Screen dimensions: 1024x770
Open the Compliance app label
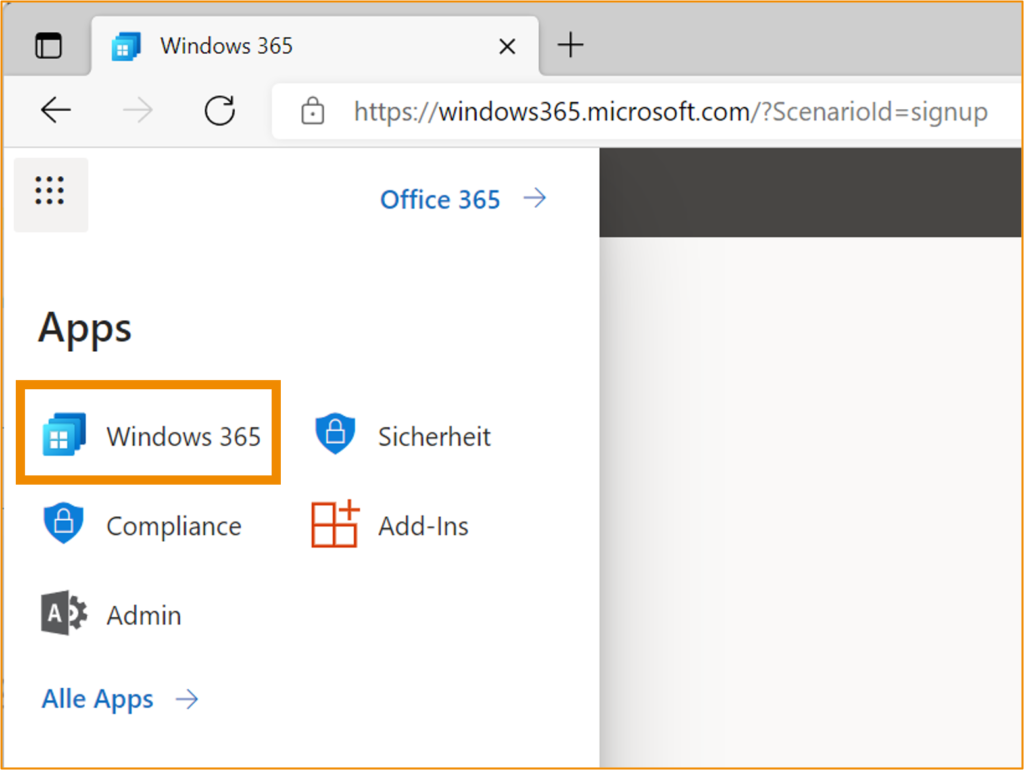point(174,526)
